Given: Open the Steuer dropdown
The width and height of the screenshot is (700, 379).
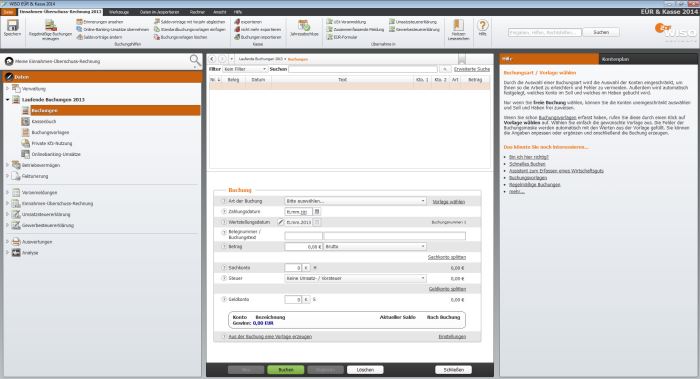Looking at the screenshot, I should 355,278.
